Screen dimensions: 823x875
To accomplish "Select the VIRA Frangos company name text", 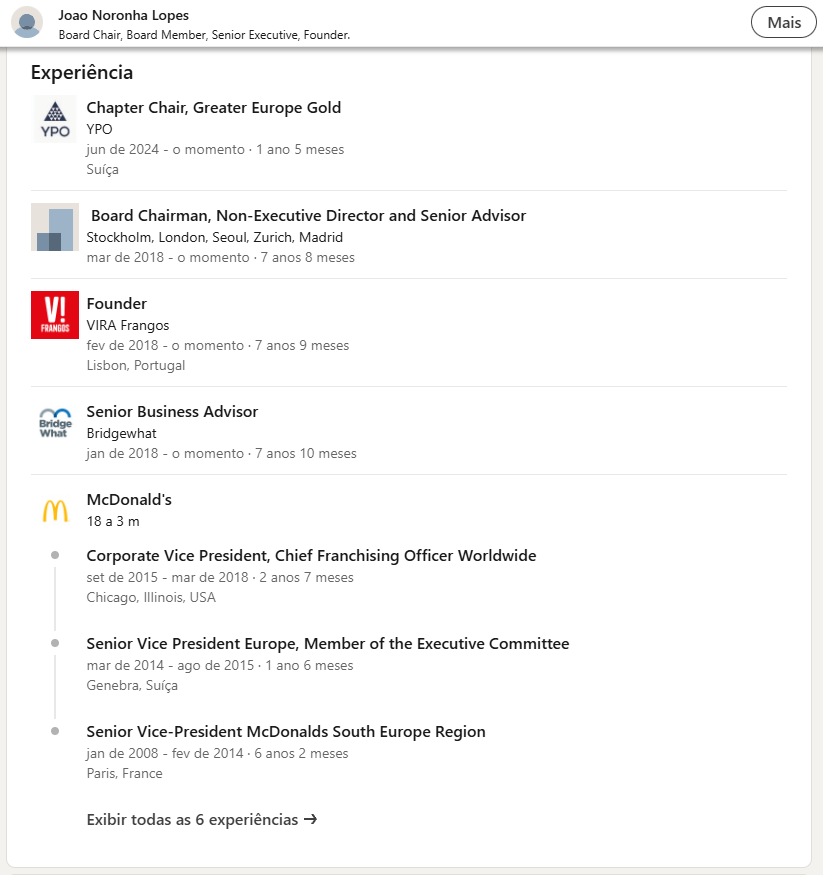I will 128,326.
